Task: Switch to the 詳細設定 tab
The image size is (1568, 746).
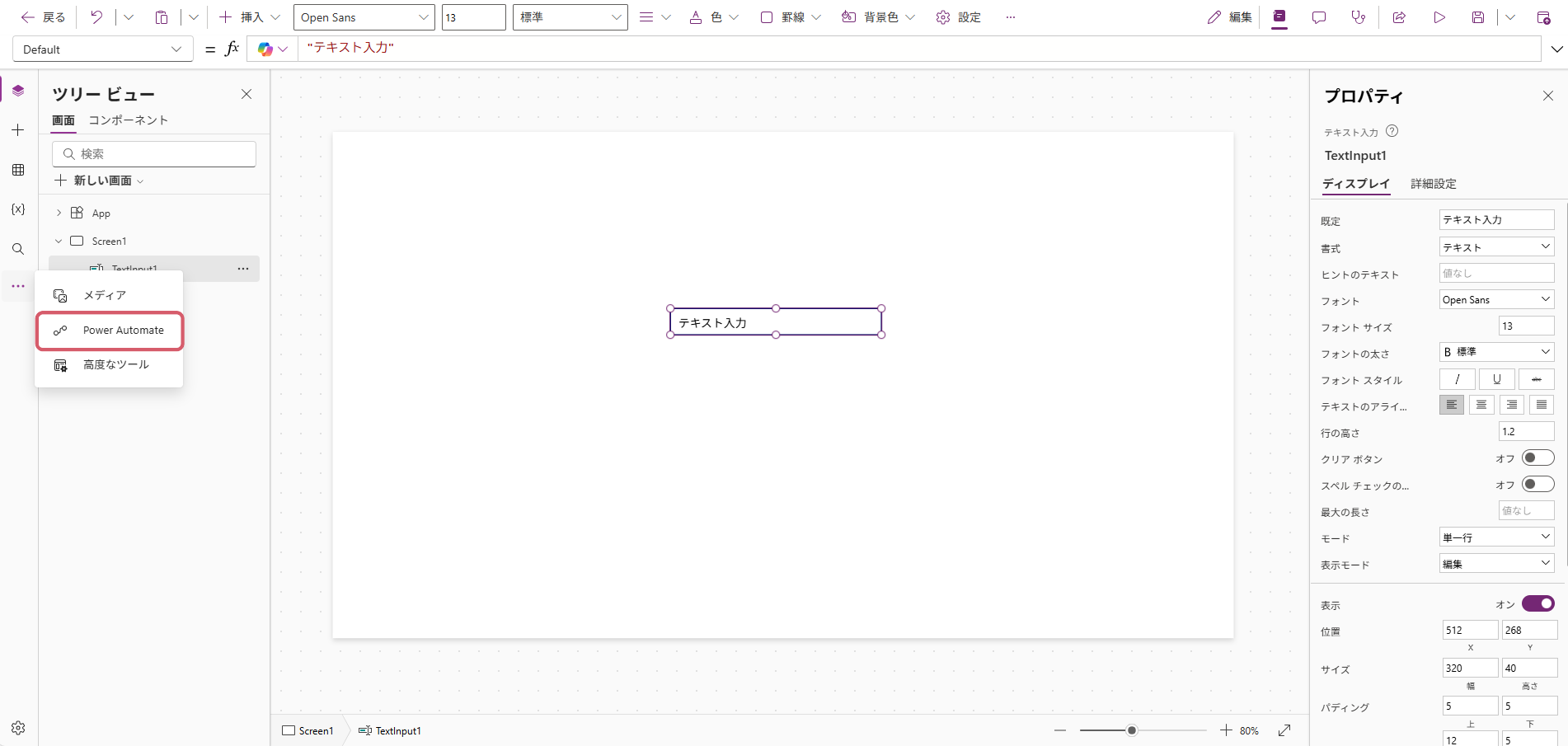Action: click(x=1433, y=184)
